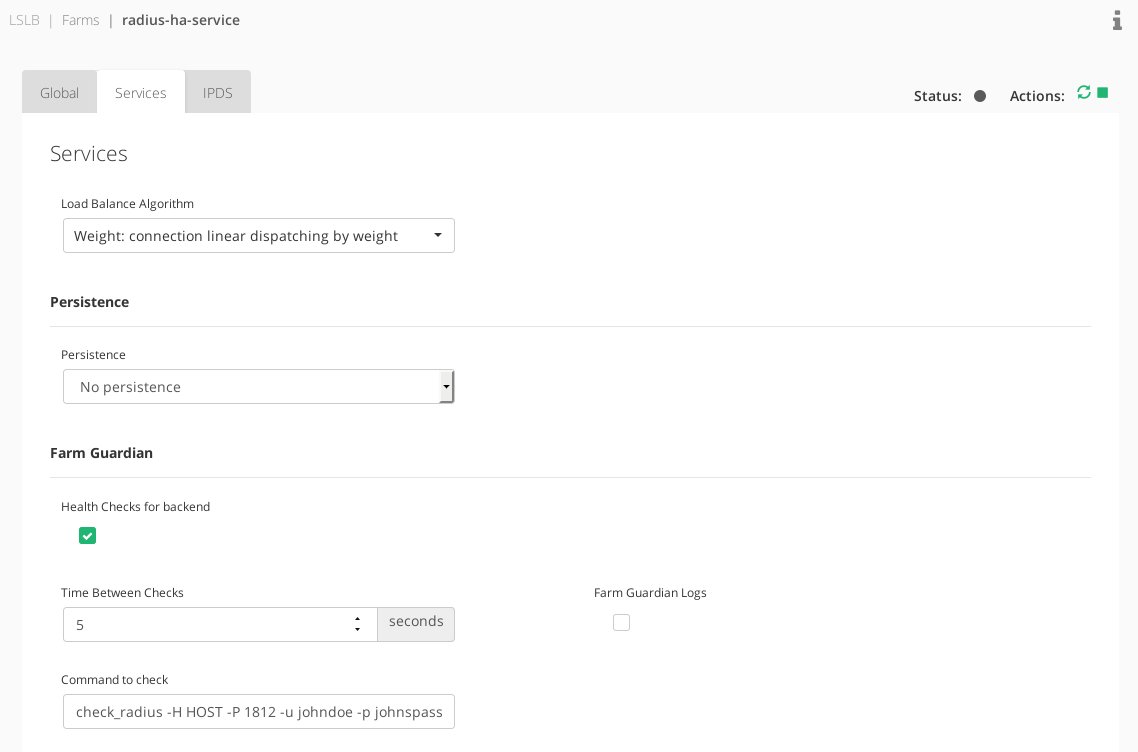Go to LSLB in the breadcrumb
The image size is (1138, 752).
[24, 20]
